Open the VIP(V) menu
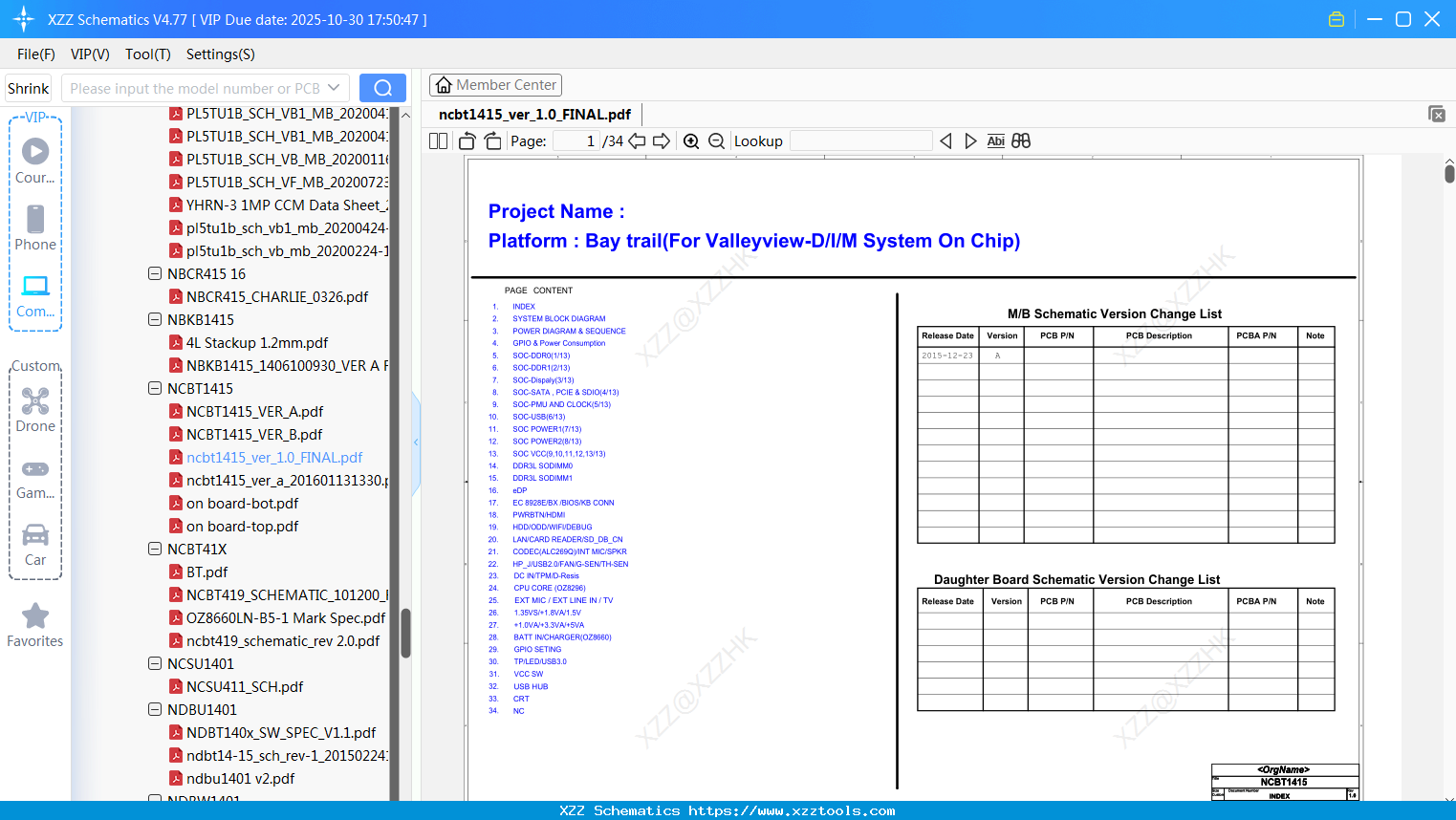This screenshot has height=820, width=1456. click(90, 54)
